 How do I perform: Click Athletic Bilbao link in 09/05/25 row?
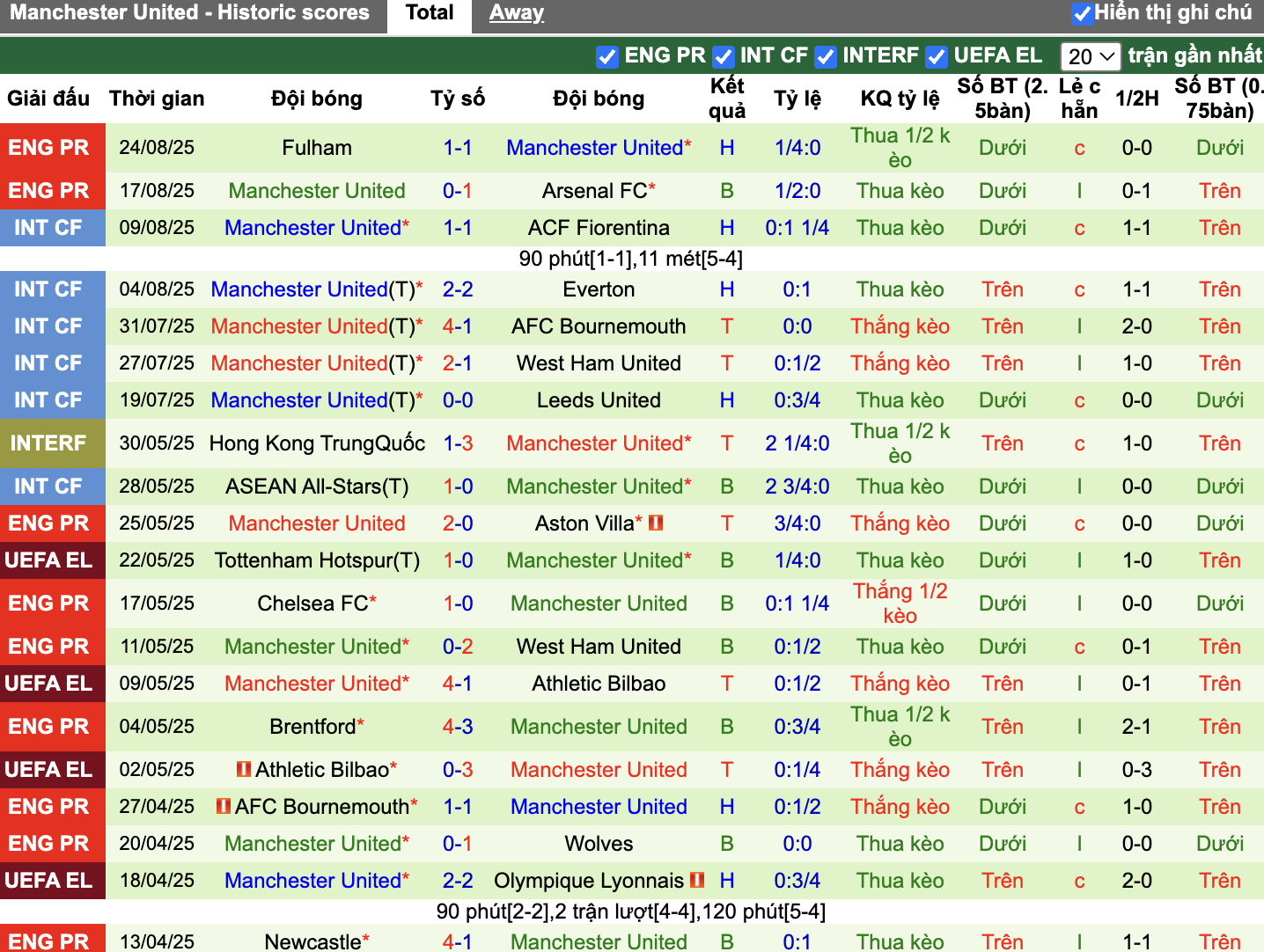pyautogui.click(x=599, y=684)
